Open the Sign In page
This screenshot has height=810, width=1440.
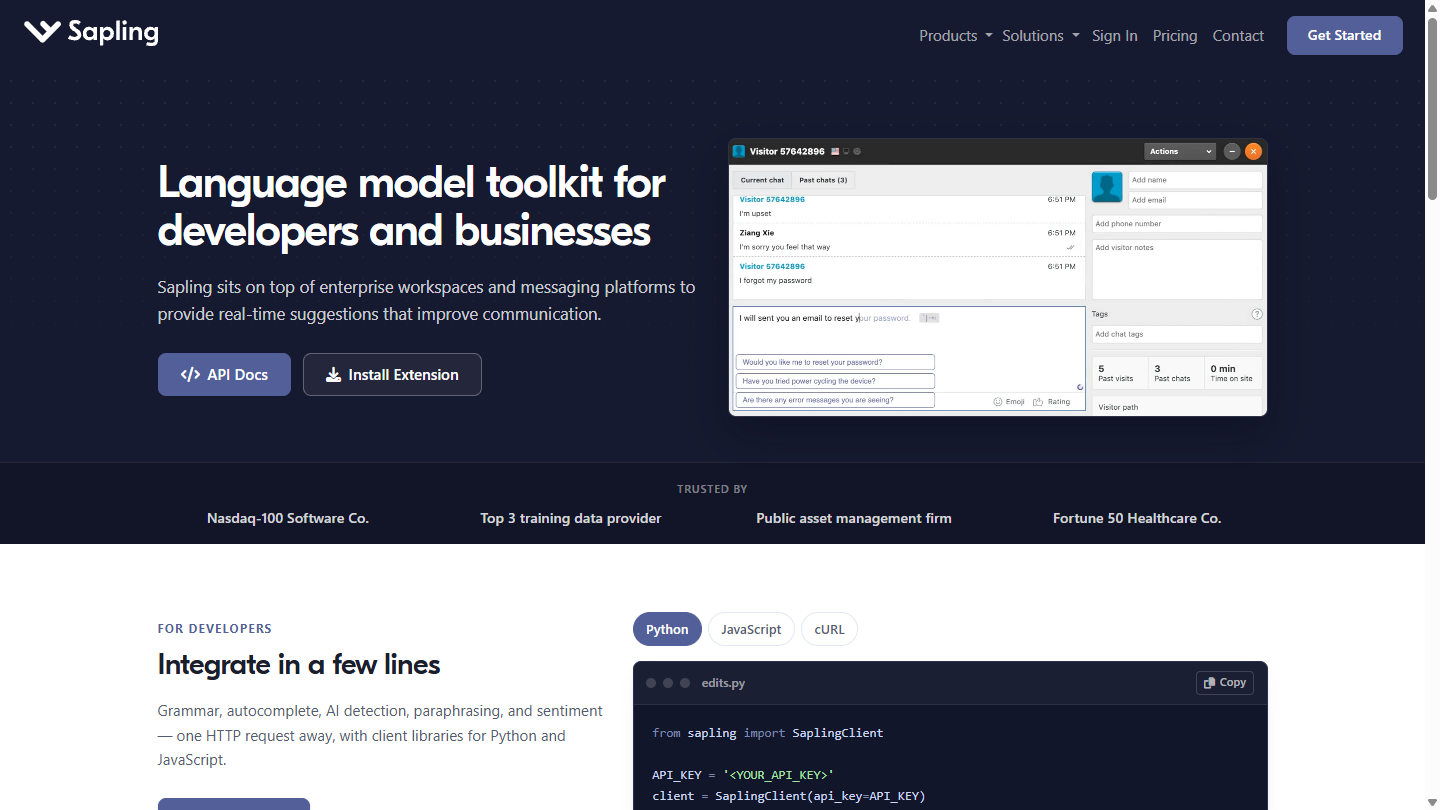tap(1115, 35)
